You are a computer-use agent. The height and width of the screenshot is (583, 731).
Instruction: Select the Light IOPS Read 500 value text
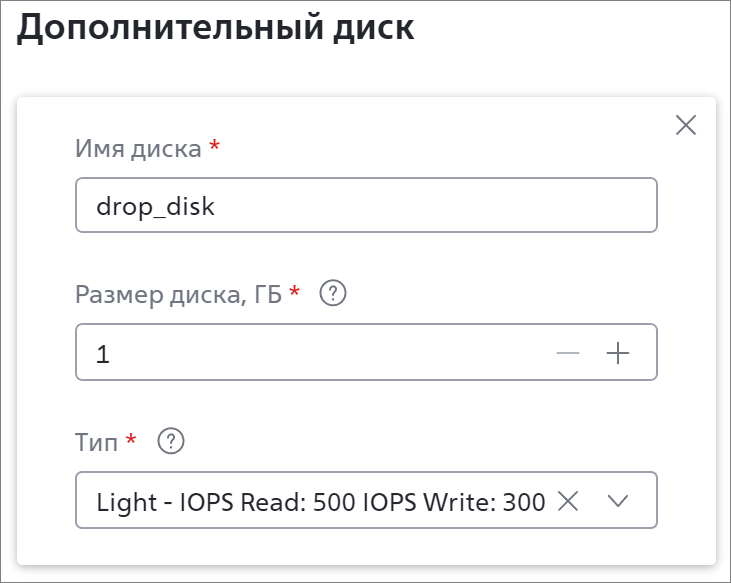coord(321,502)
